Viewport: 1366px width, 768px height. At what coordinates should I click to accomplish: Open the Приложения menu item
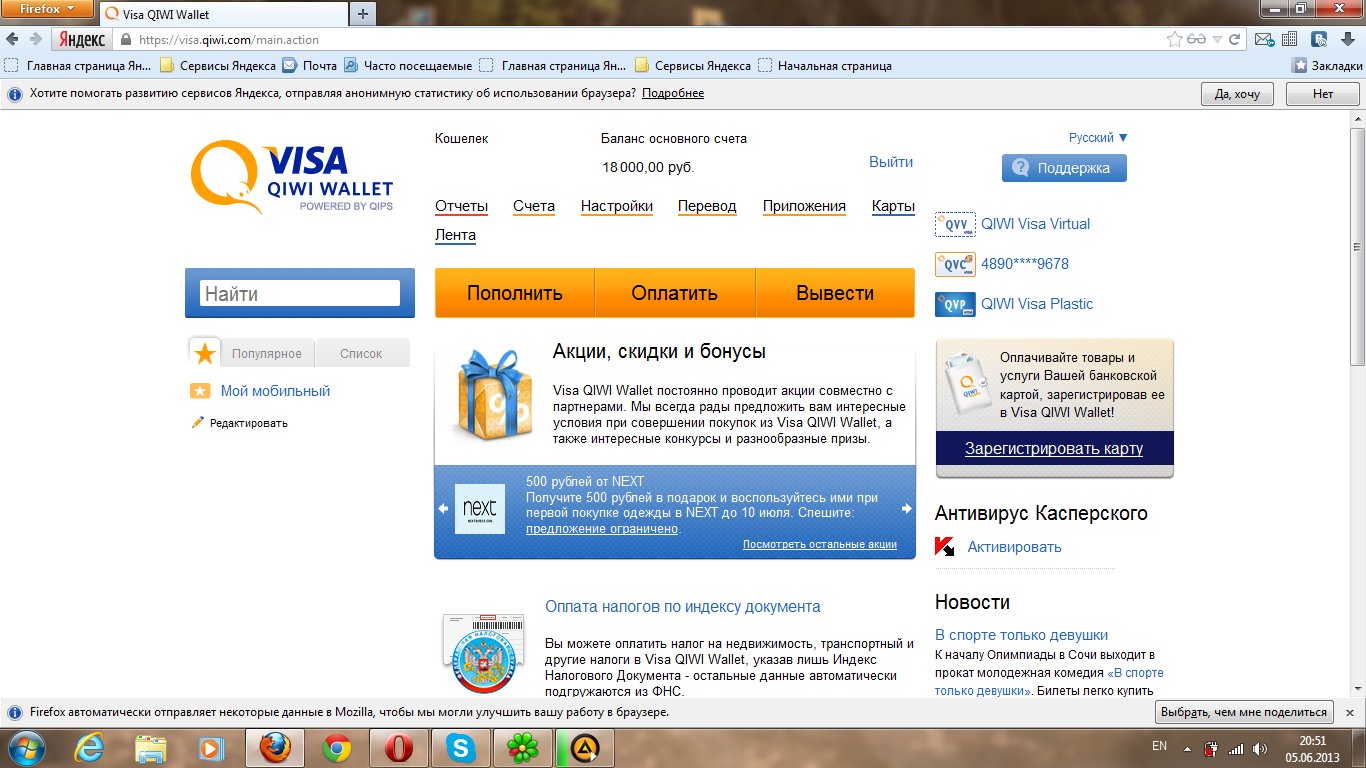[x=804, y=206]
